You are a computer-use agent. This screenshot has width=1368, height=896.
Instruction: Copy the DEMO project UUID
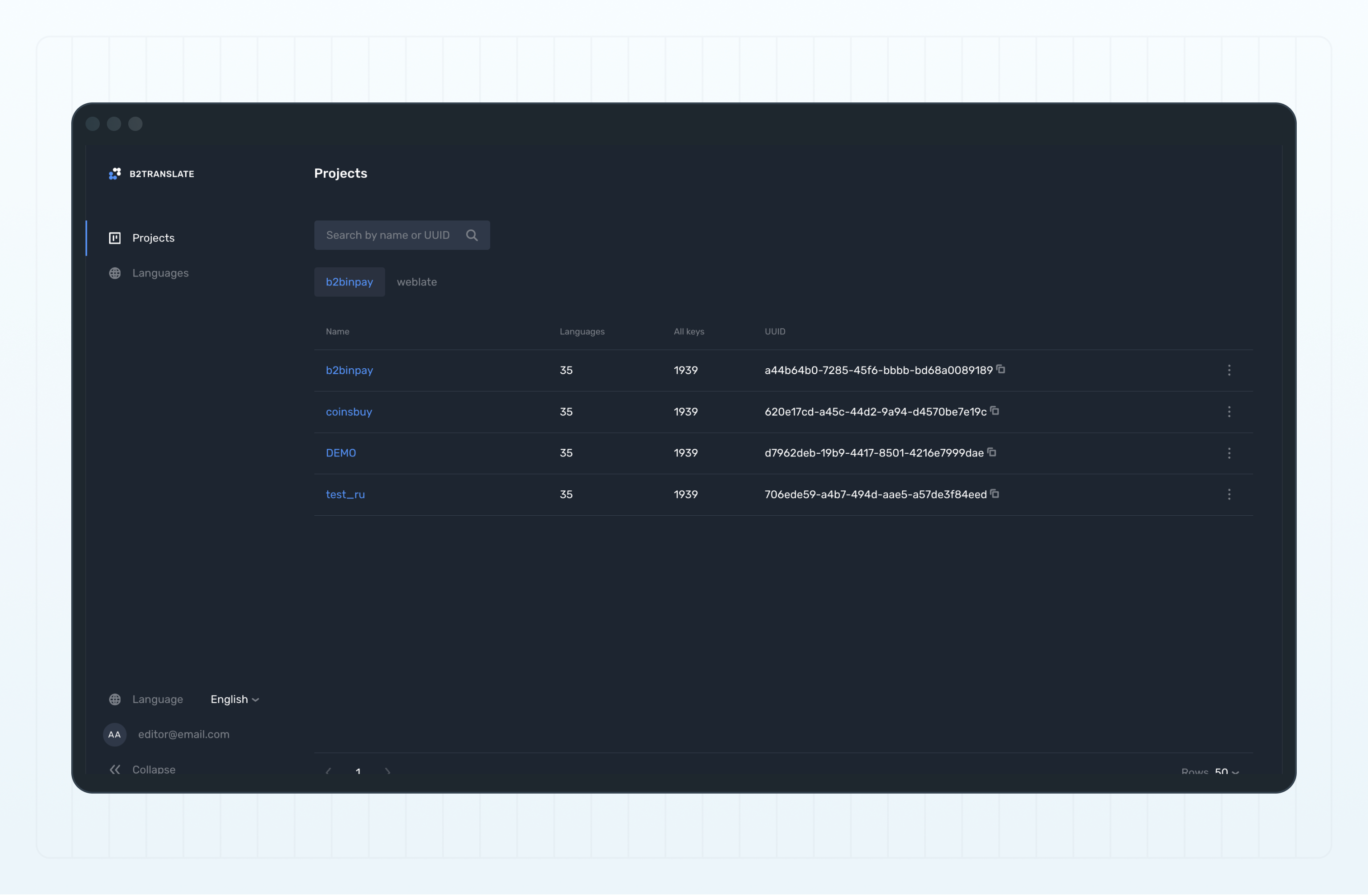[992, 452]
